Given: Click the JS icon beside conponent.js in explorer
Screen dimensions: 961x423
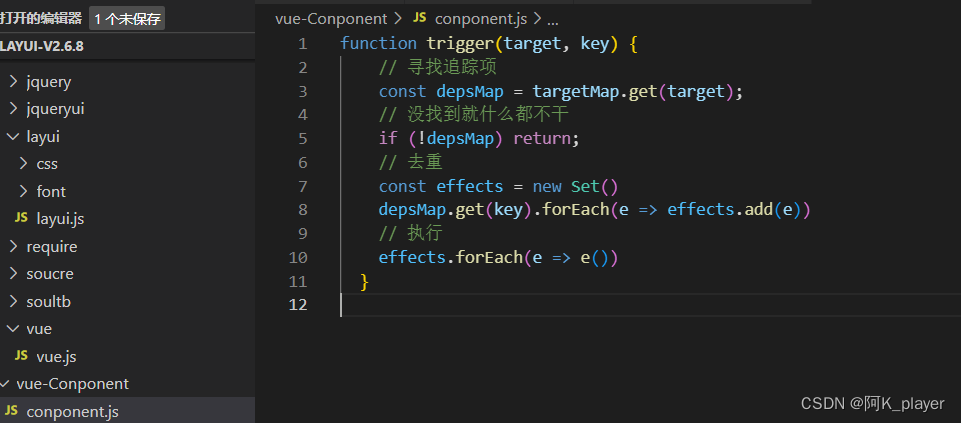Looking at the screenshot, I should pyautogui.click(x=12, y=411).
